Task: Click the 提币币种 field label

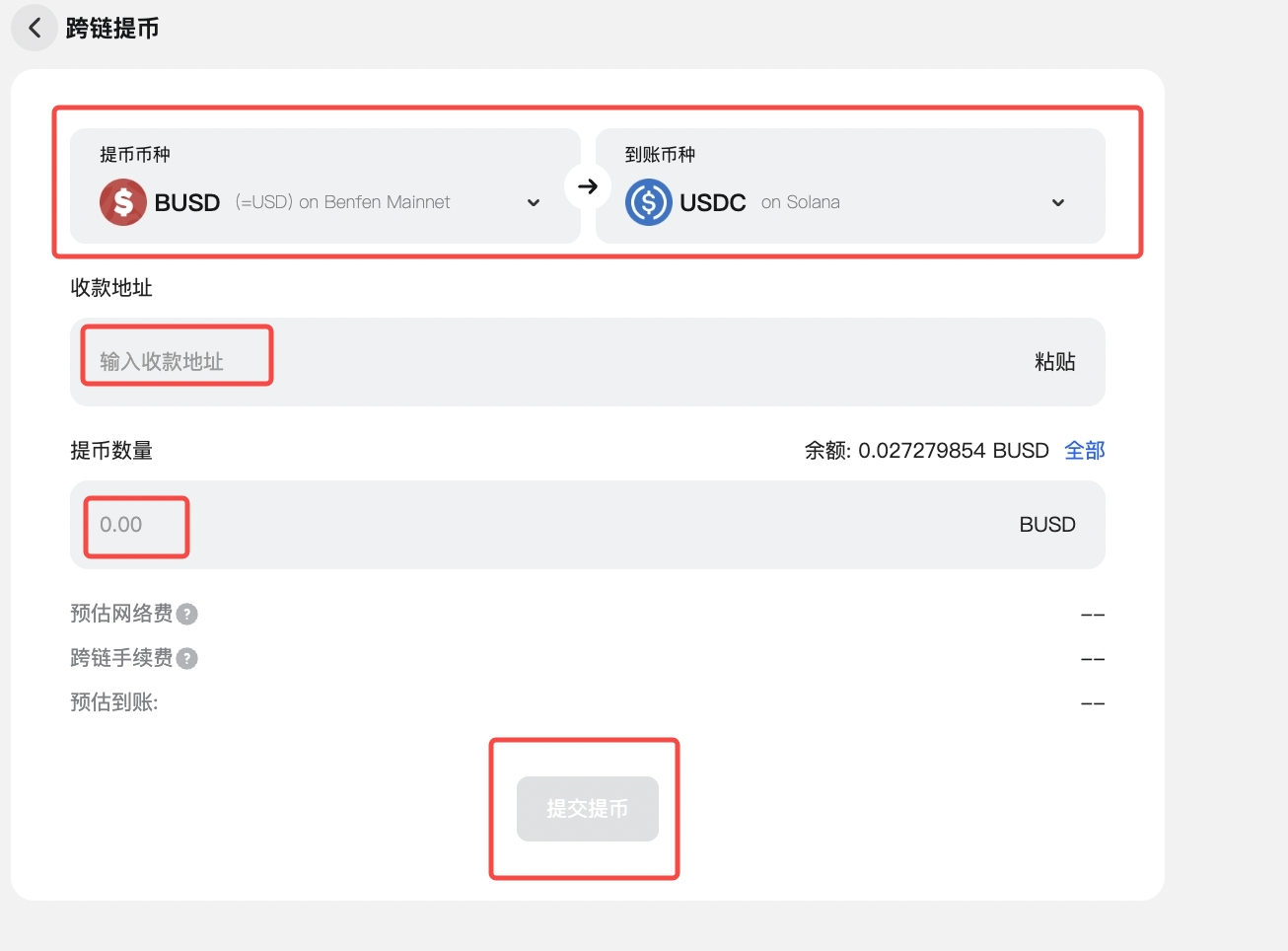Action: pyautogui.click(x=135, y=155)
